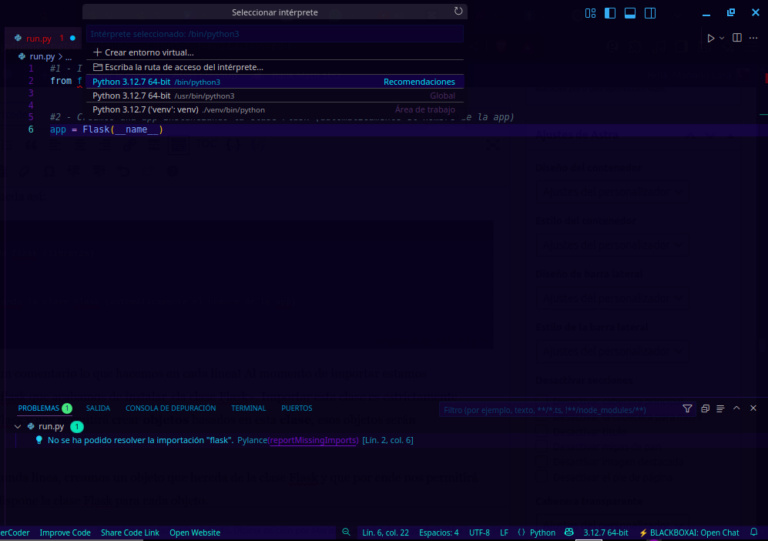Select Python 3.12.7 ('venv': venv) interpreter
Screen dimensions: 768x541
[x=178, y=110]
